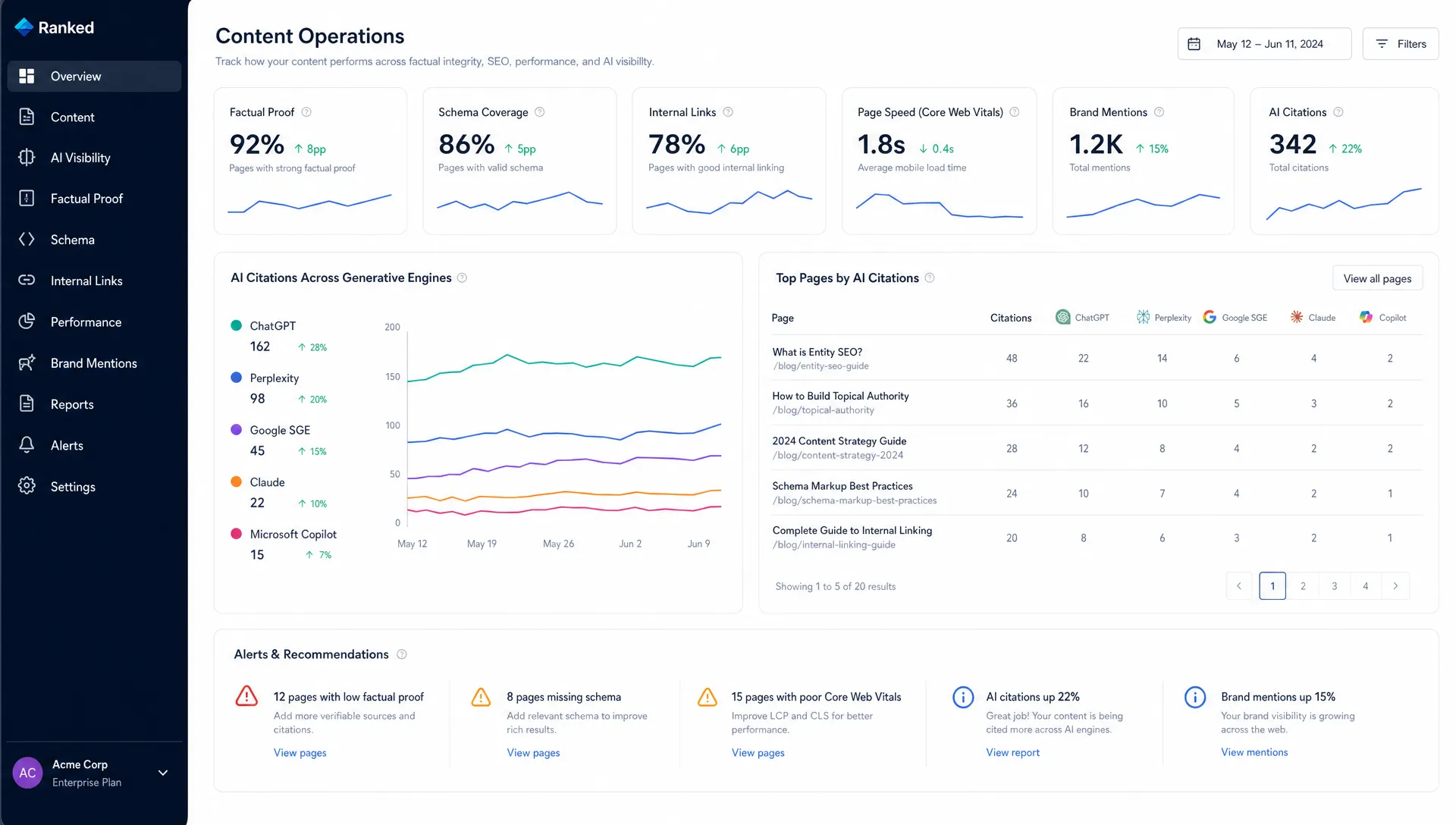Open the Factual Proof section
The height and width of the screenshot is (825, 1456).
pyautogui.click(x=94, y=199)
